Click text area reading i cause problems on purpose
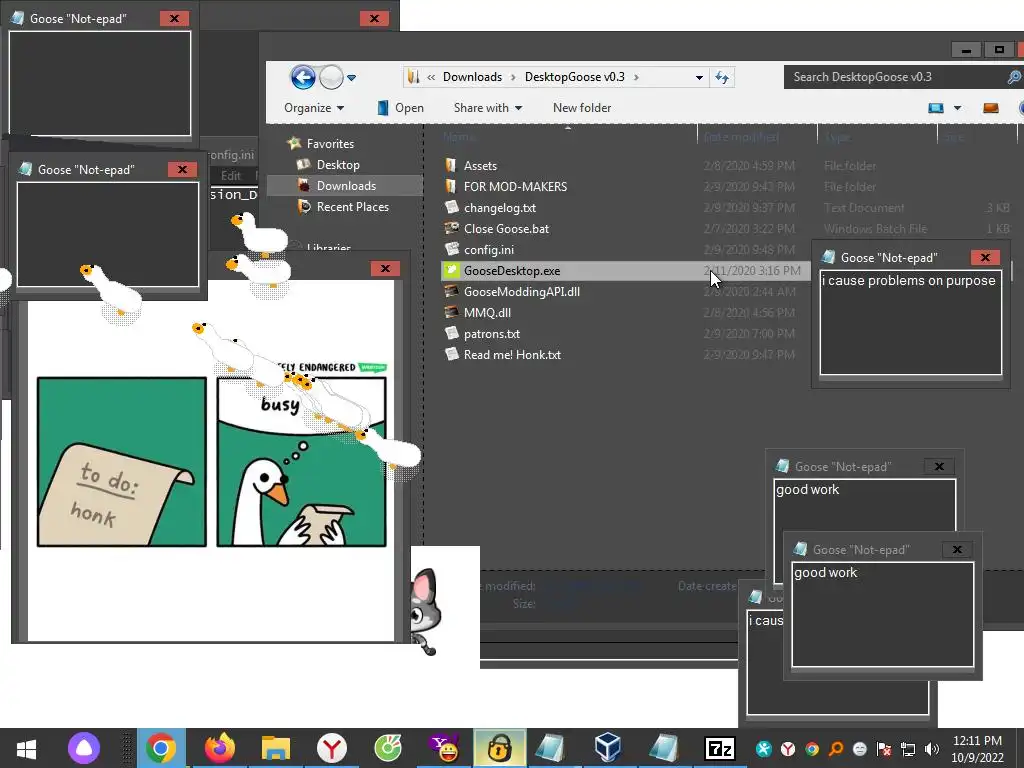Image resolution: width=1024 pixels, height=768 pixels. coord(911,323)
